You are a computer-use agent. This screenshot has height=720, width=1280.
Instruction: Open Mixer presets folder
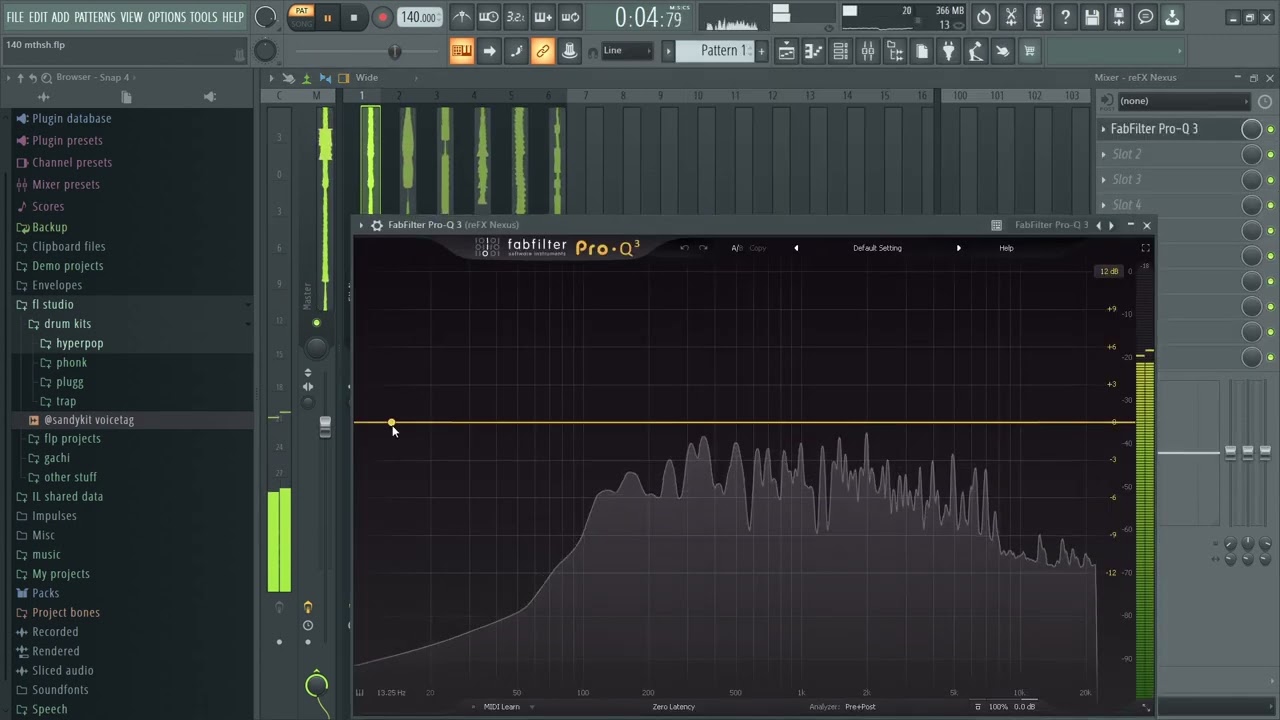tap(65, 184)
